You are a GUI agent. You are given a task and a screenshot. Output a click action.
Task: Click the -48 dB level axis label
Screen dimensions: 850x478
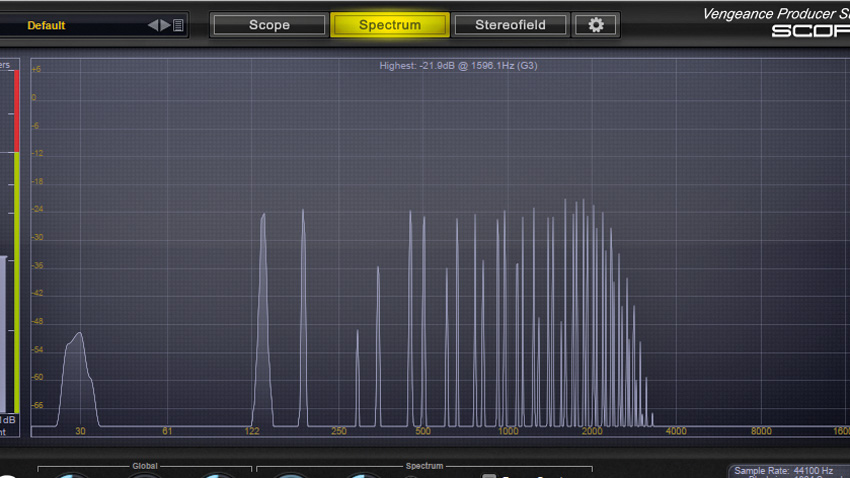click(37, 321)
